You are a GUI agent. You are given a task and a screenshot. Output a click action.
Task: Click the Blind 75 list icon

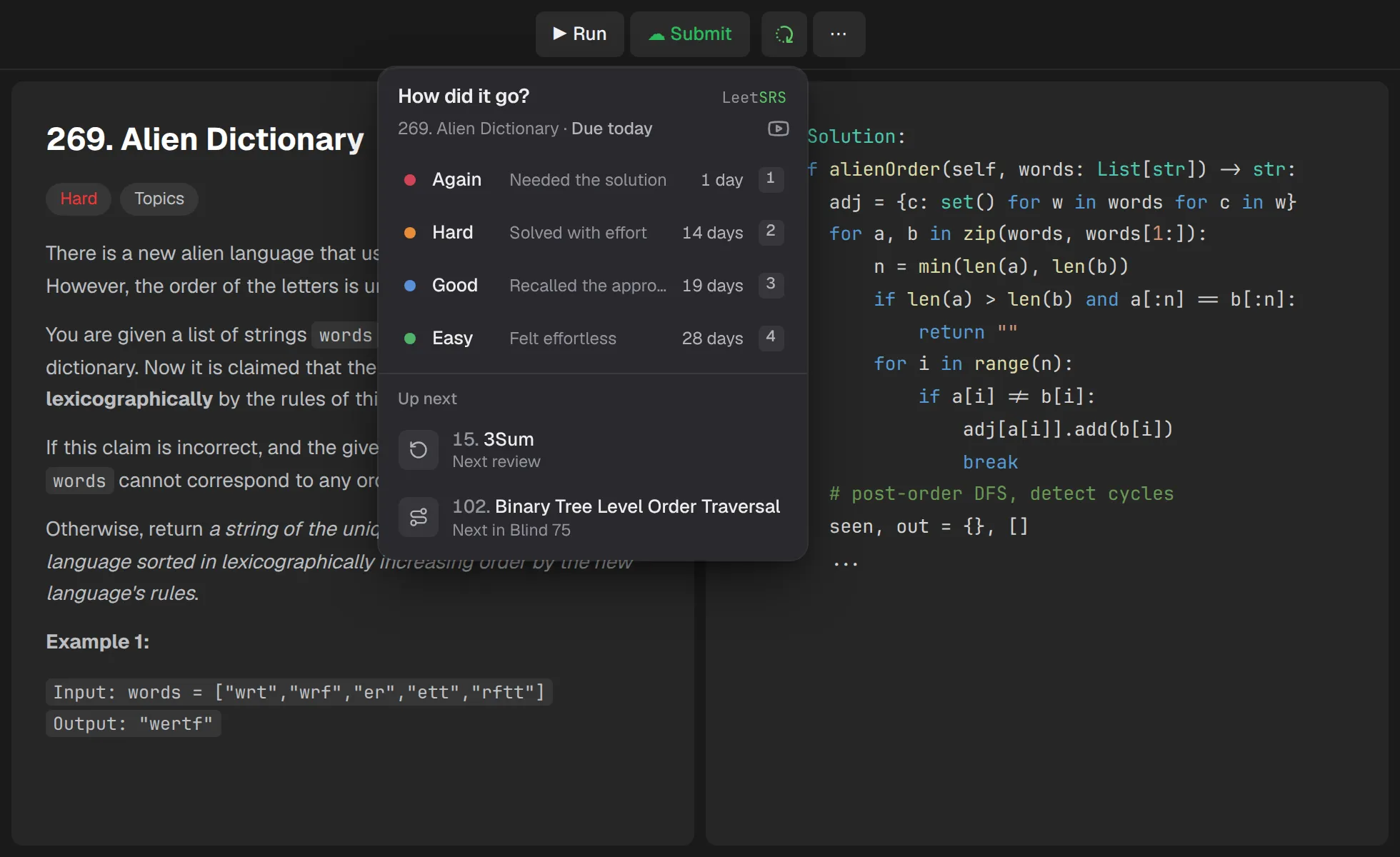pos(418,517)
